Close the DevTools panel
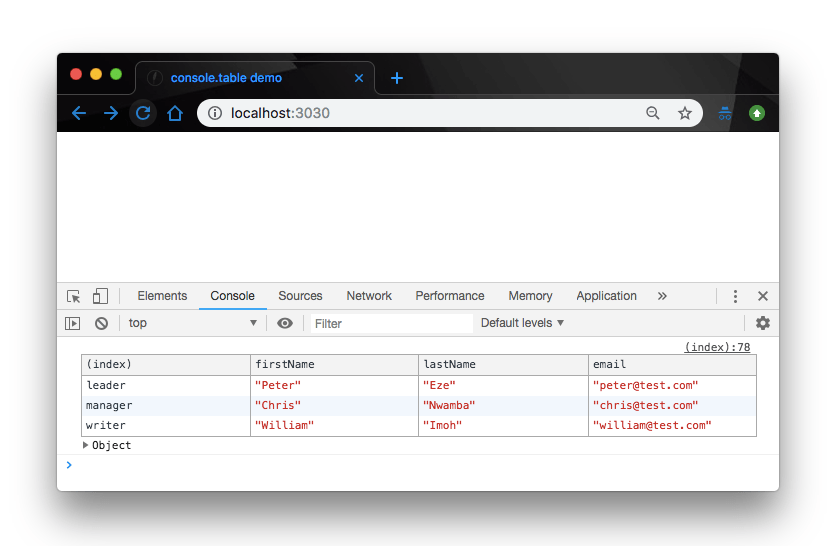839x546 pixels. point(763,296)
